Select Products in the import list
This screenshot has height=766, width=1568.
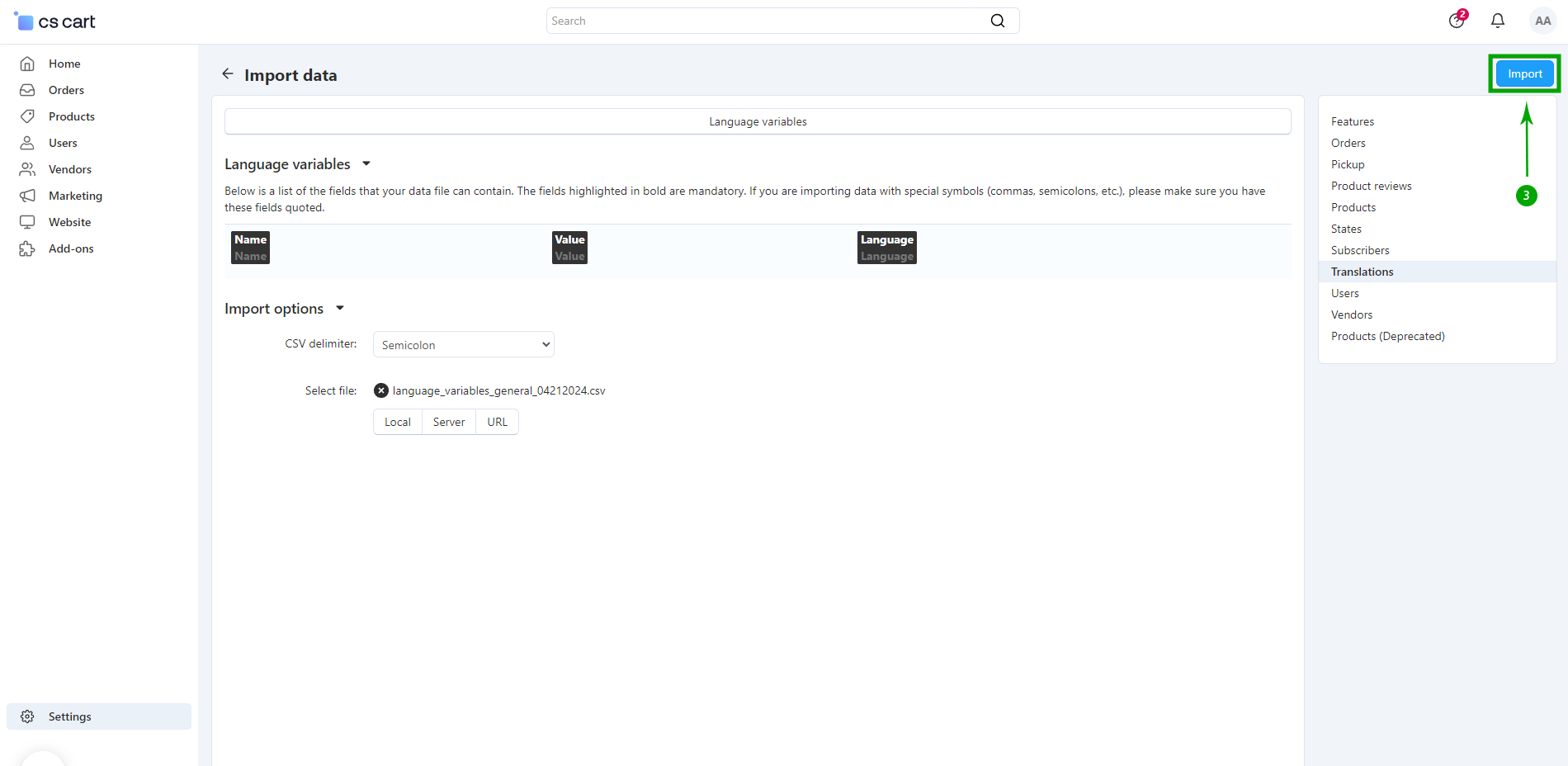coord(1353,207)
